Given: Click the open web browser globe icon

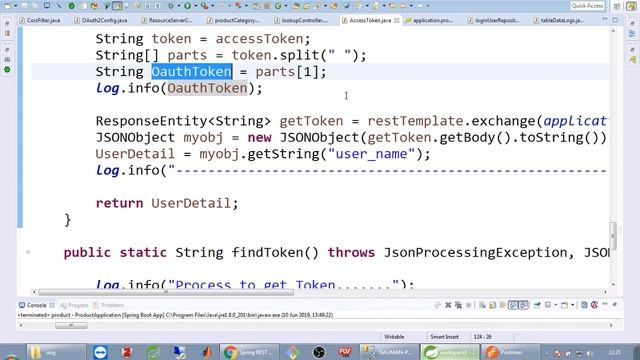Looking at the screenshot, I should (346, 6).
